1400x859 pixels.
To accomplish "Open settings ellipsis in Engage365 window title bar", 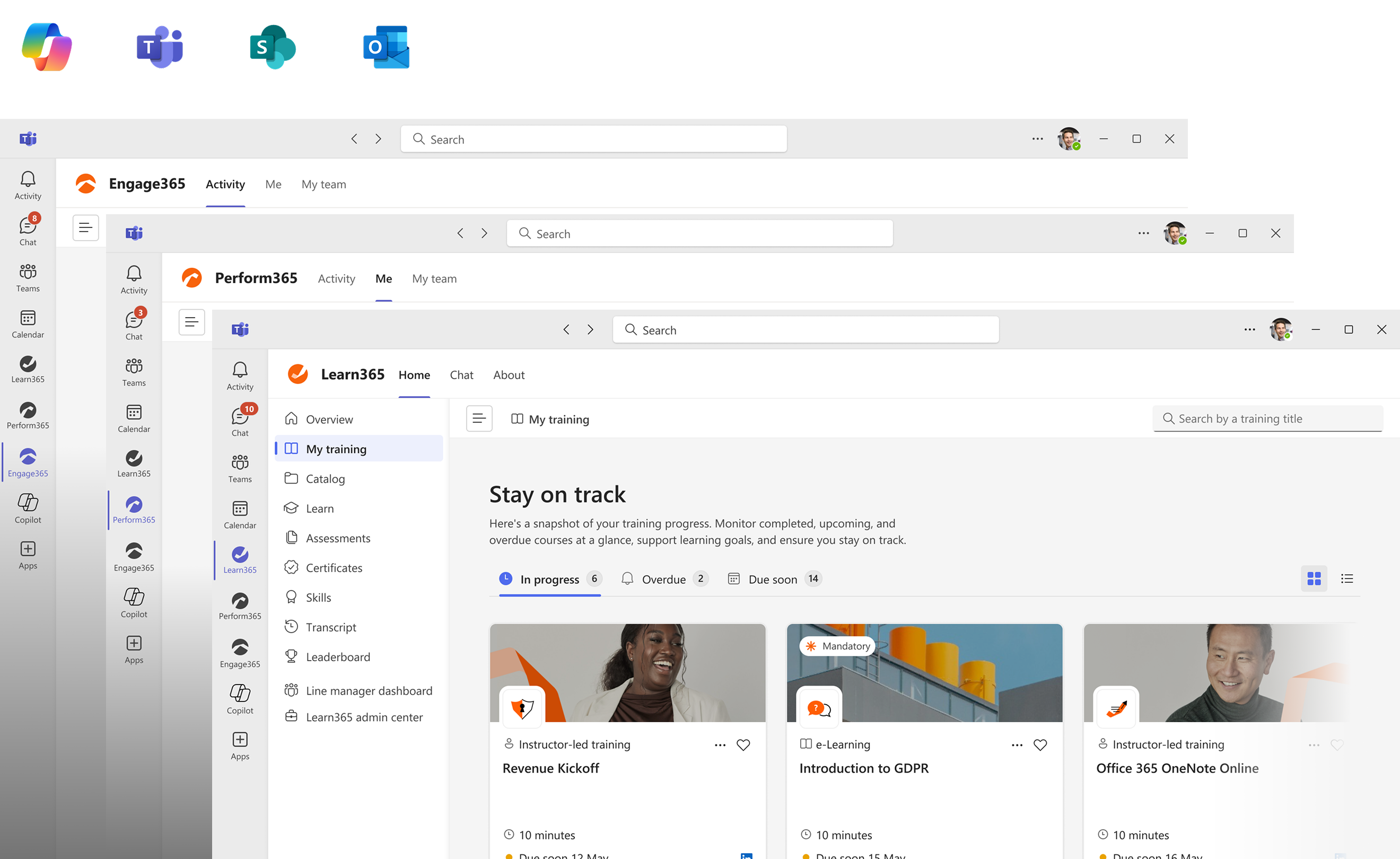I will (1037, 138).
